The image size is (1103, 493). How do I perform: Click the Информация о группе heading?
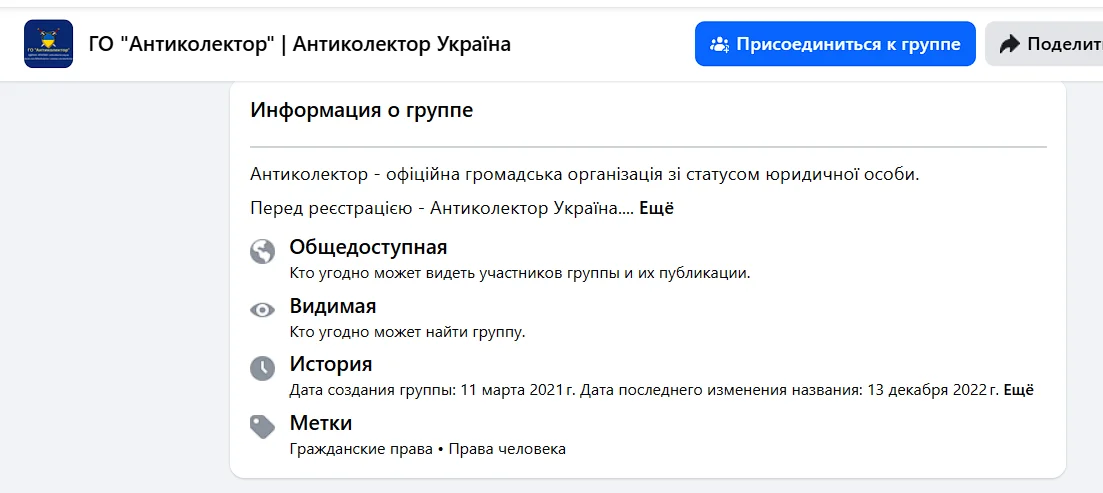point(361,110)
